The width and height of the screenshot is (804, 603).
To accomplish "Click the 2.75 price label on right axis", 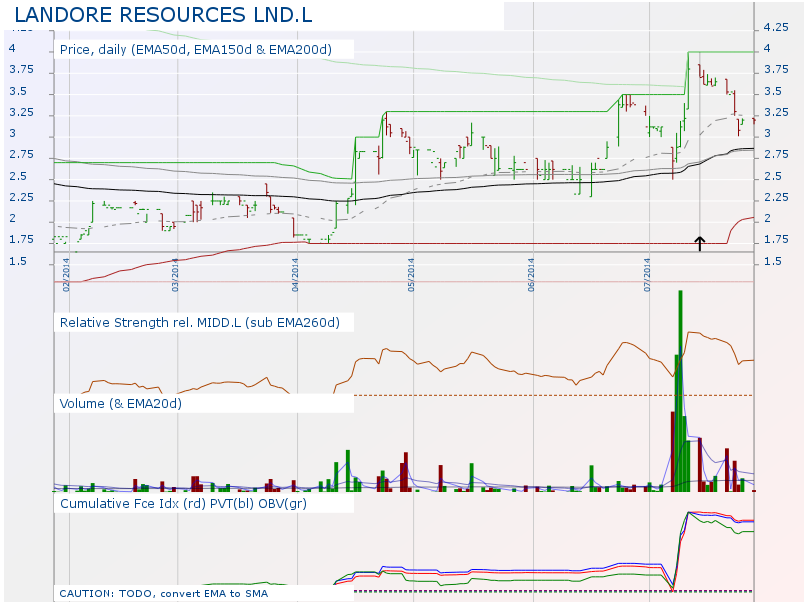I will click(776, 154).
